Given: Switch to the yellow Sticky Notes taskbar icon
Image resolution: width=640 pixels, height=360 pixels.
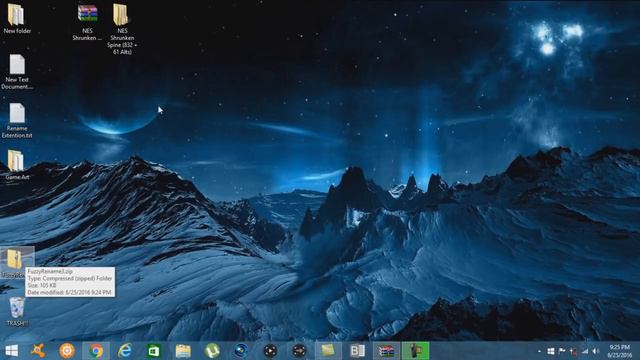Looking at the screenshot, I should coord(328,351).
